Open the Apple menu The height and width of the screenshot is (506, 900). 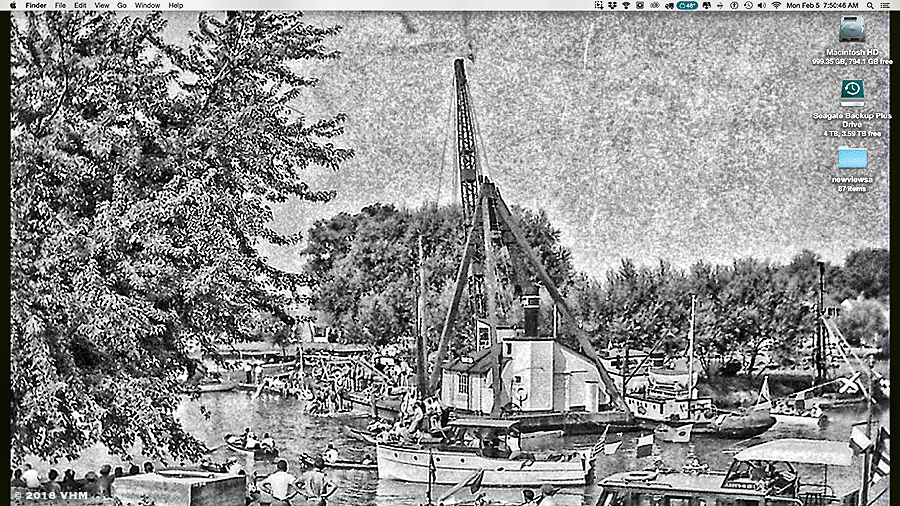coord(13,5)
